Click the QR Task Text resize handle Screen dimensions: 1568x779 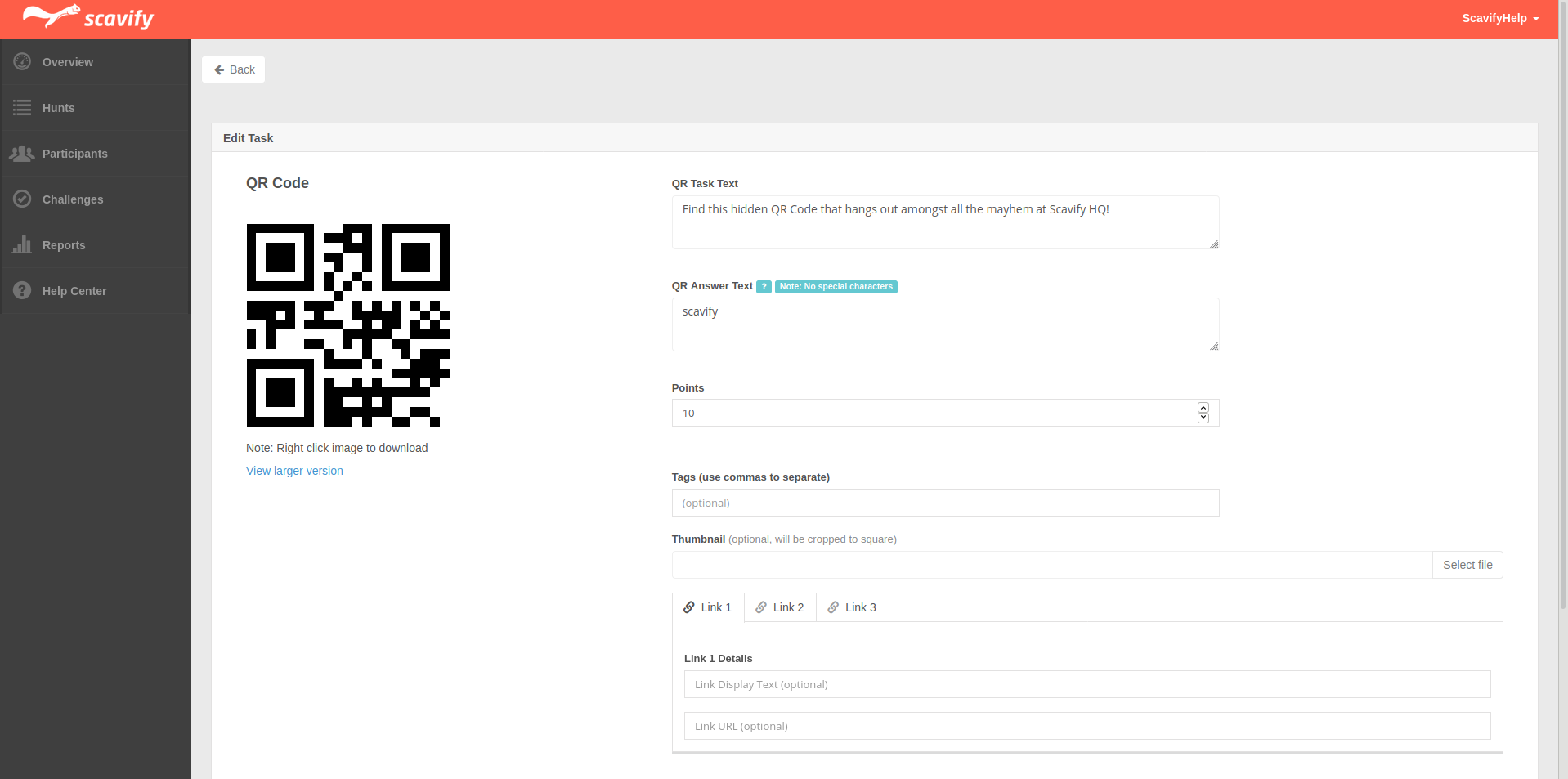pos(1214,244)
